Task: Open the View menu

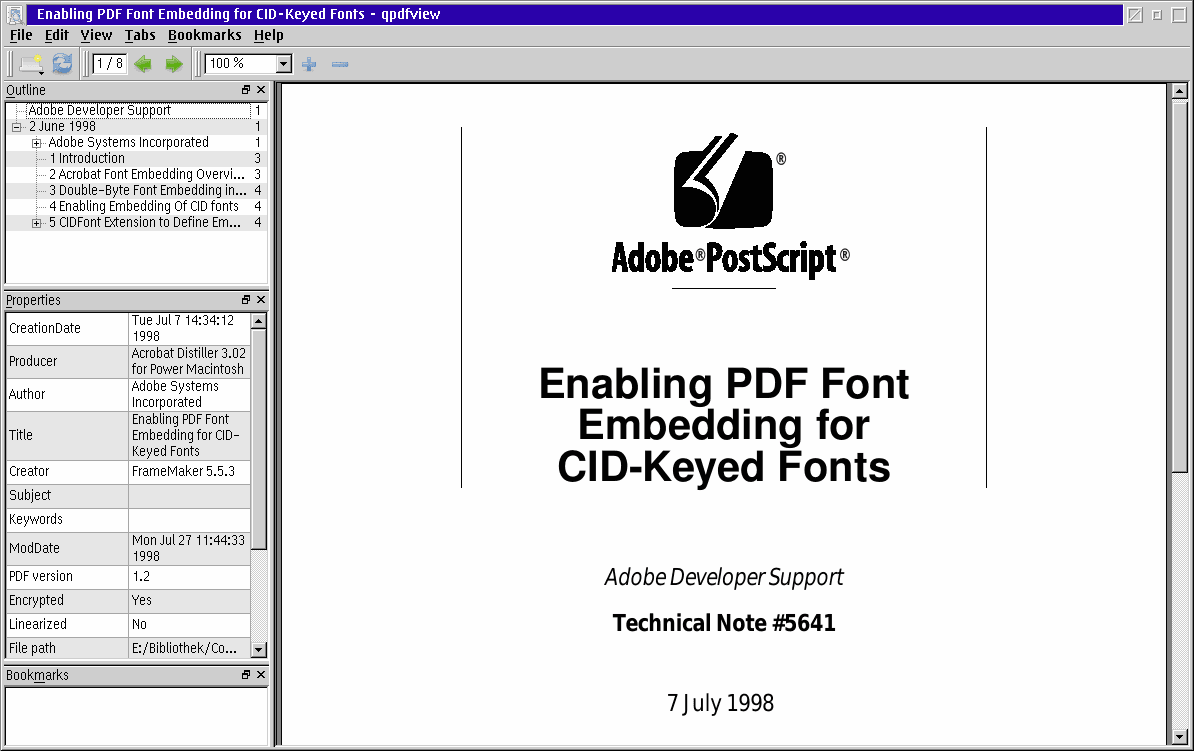Action: pos(96,35)
